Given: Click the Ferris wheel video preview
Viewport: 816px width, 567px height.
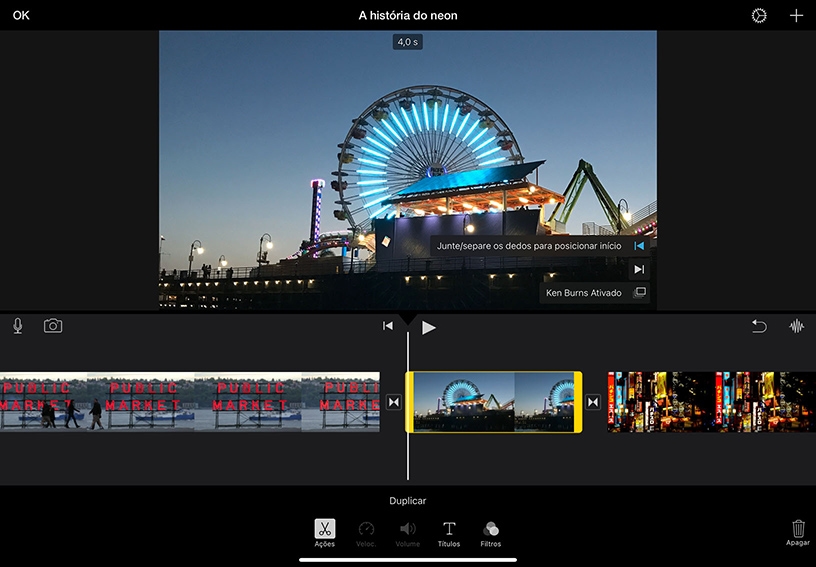Looking at the screenshot, I should click(408, 171).
